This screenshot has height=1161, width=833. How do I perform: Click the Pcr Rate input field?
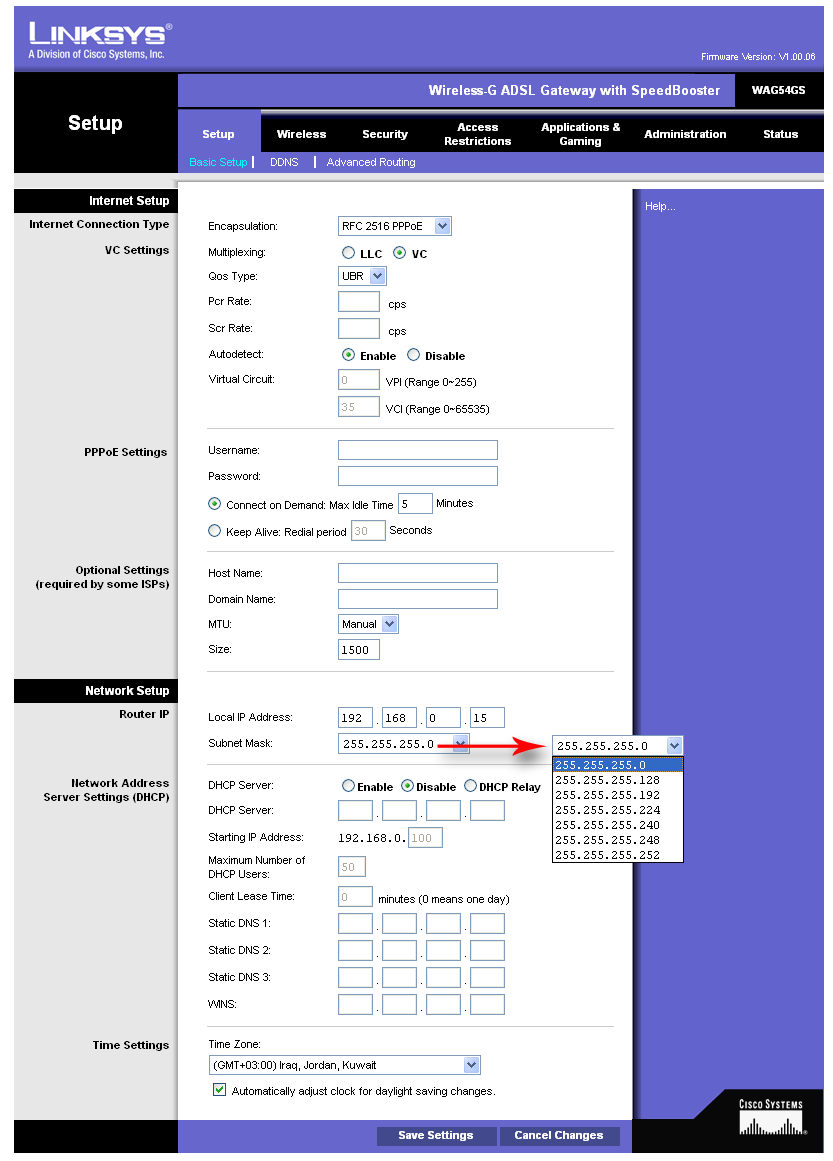click(358, 301)
